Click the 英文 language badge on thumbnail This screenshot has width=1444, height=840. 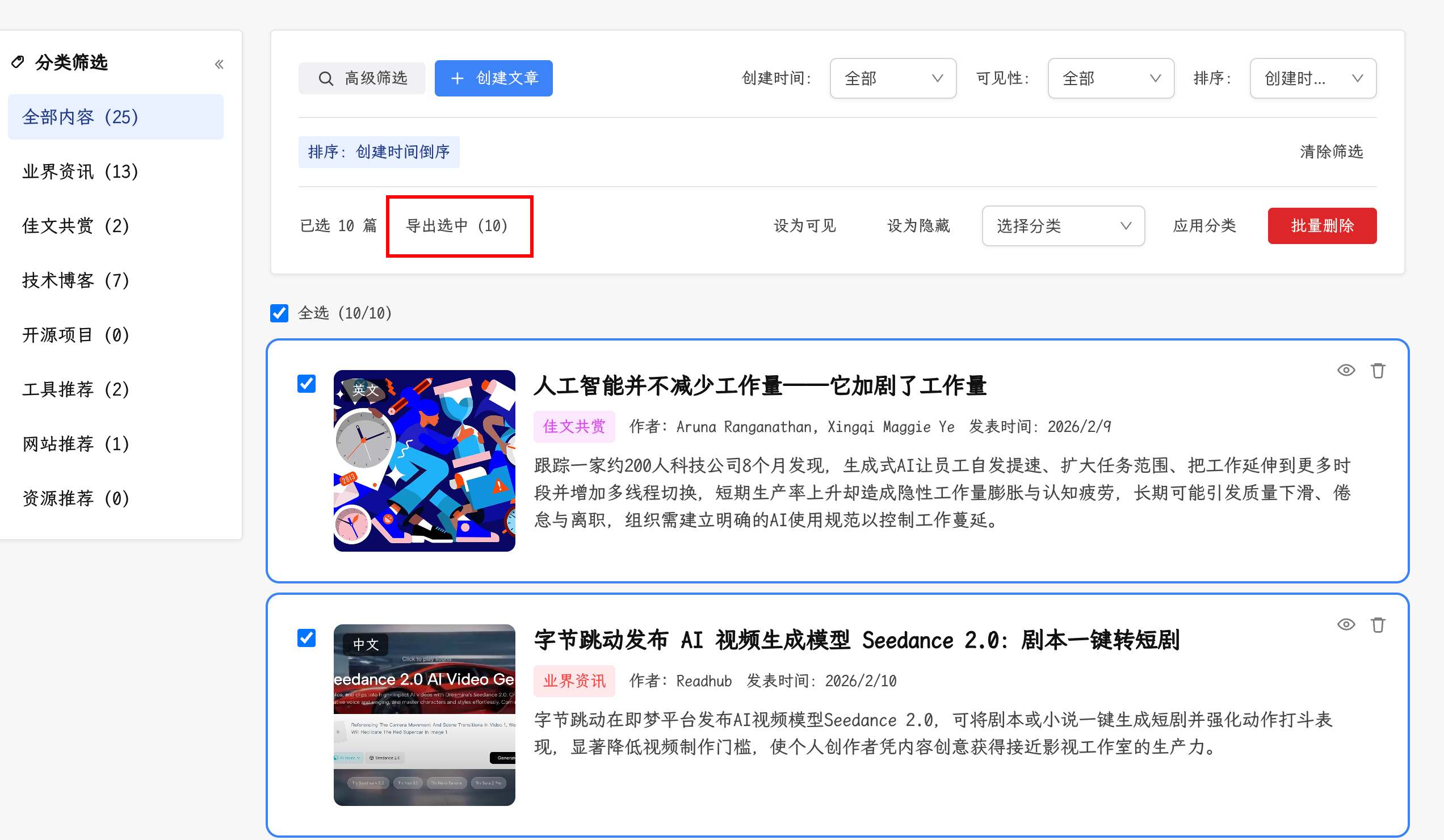point(365,389)
